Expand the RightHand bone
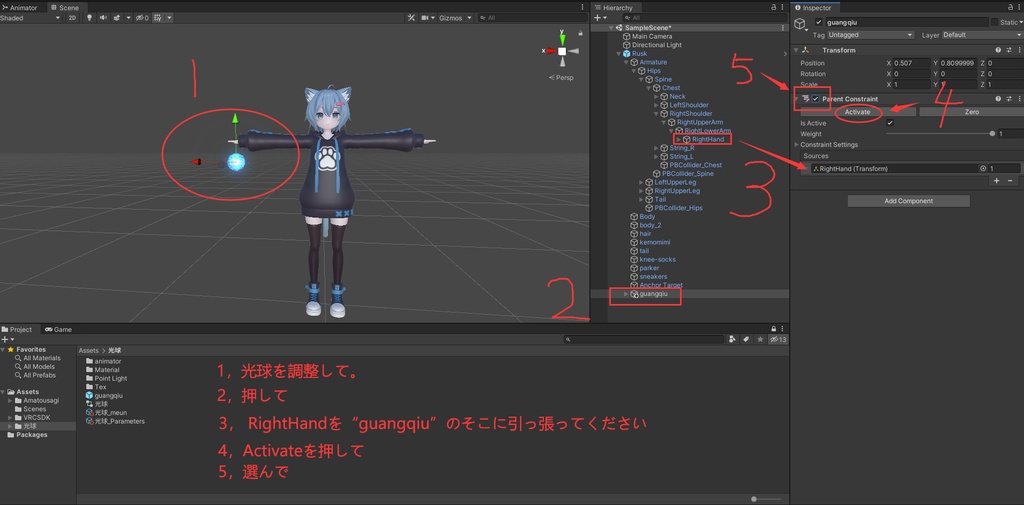The width and height of the screenshot is (1024, 505). tap(679, 139)
